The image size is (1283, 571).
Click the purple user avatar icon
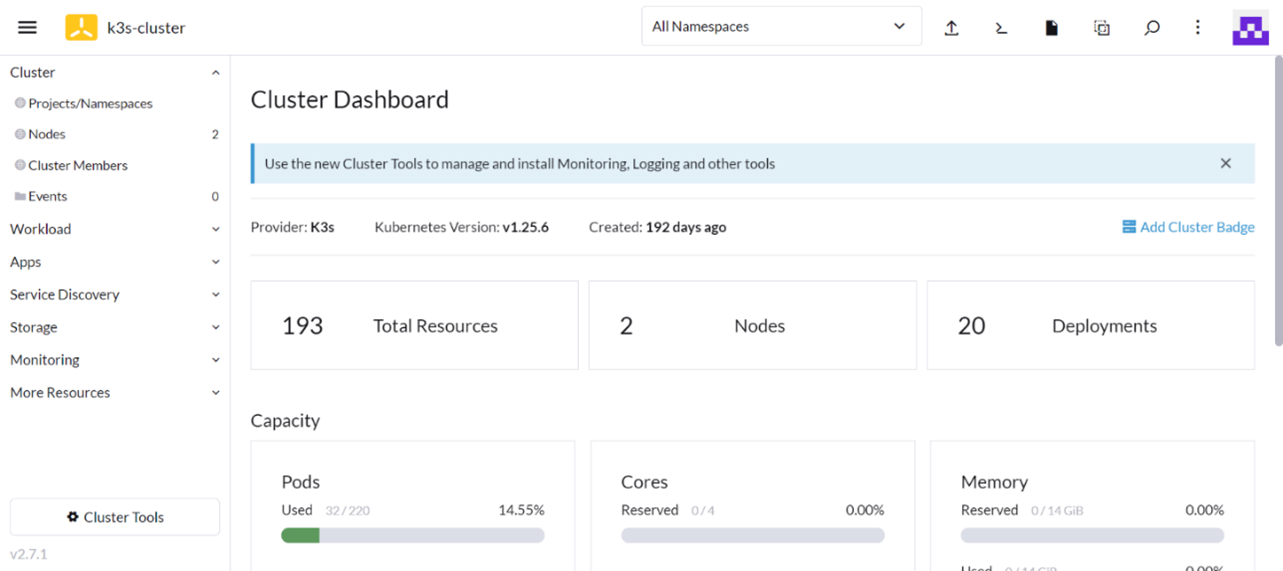1250,28
